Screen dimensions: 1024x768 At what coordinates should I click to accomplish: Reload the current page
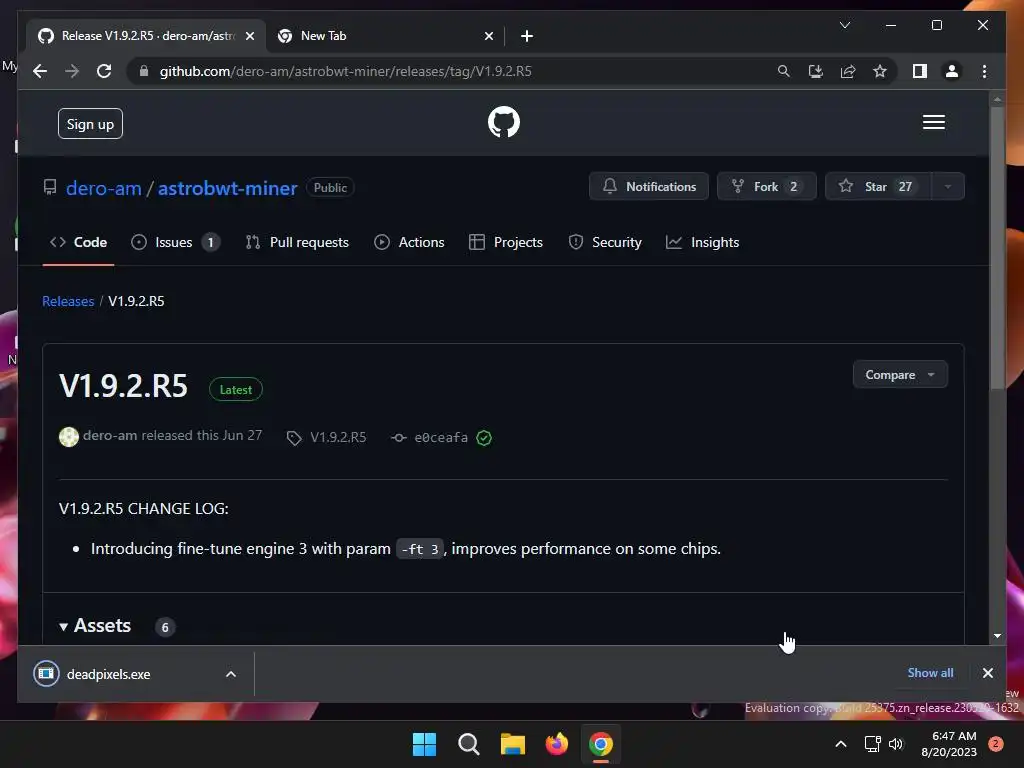104,71
